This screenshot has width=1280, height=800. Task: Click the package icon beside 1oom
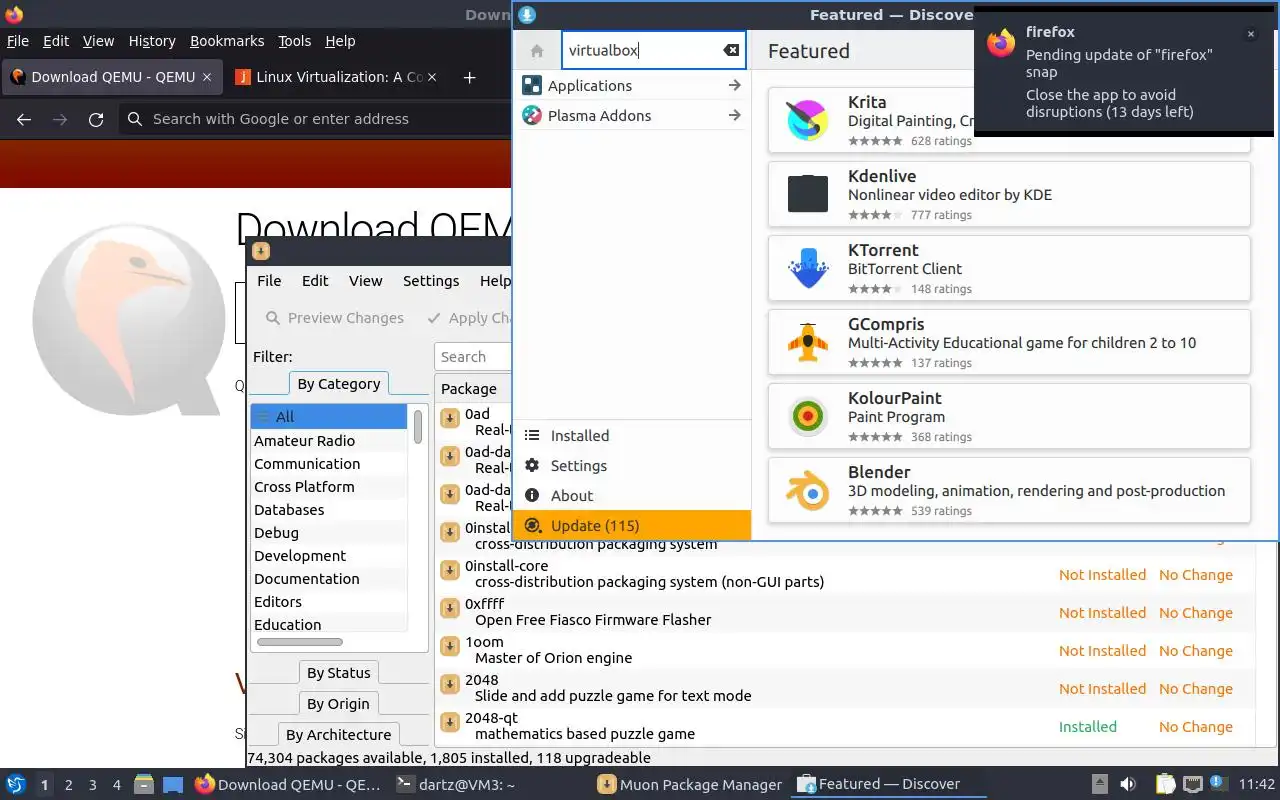pos(450,646)
